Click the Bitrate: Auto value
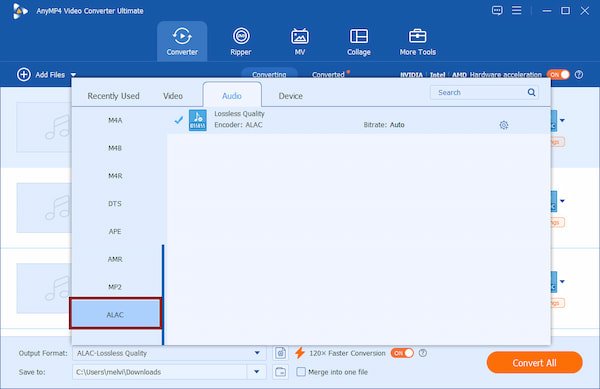The height and width of the screenshot is (389, 600). point(384,125)
